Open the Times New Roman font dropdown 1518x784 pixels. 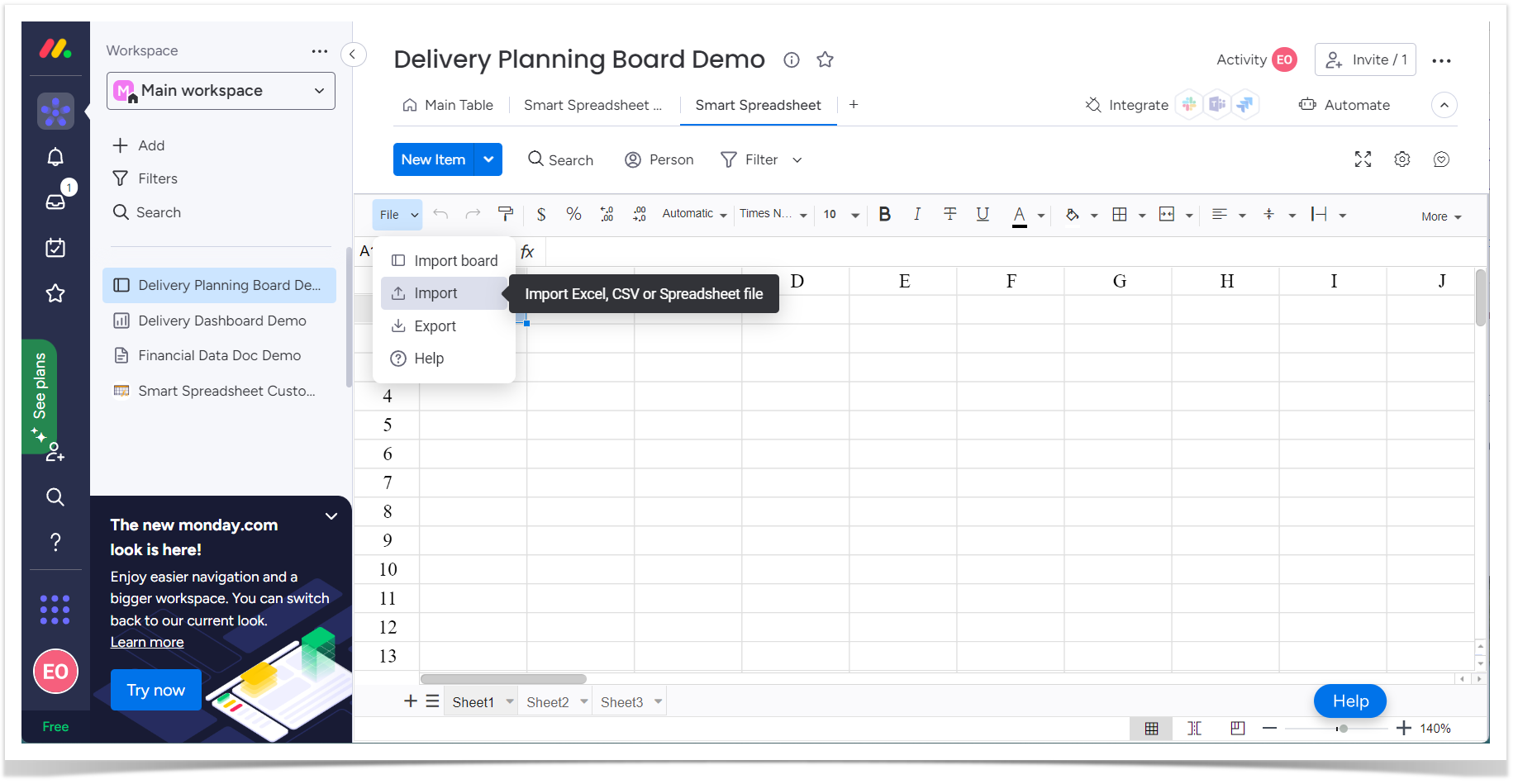coord(772,214)
